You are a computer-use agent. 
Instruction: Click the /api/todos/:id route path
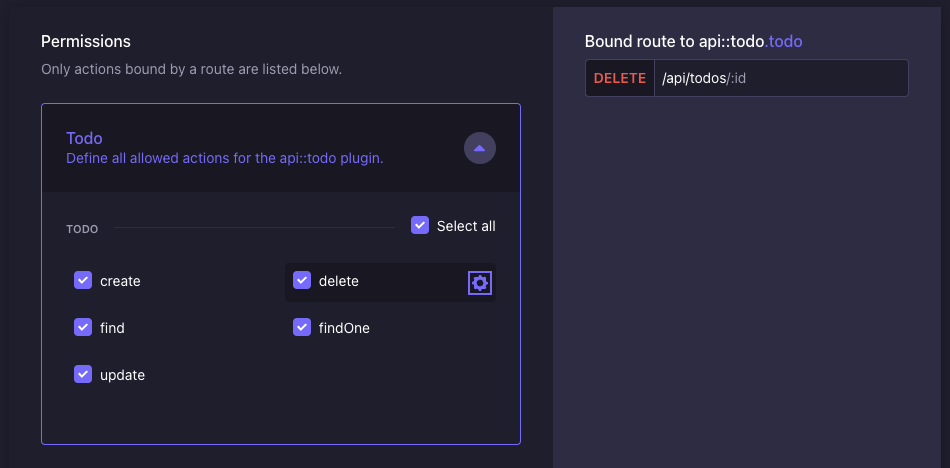[x=704, y=78]
